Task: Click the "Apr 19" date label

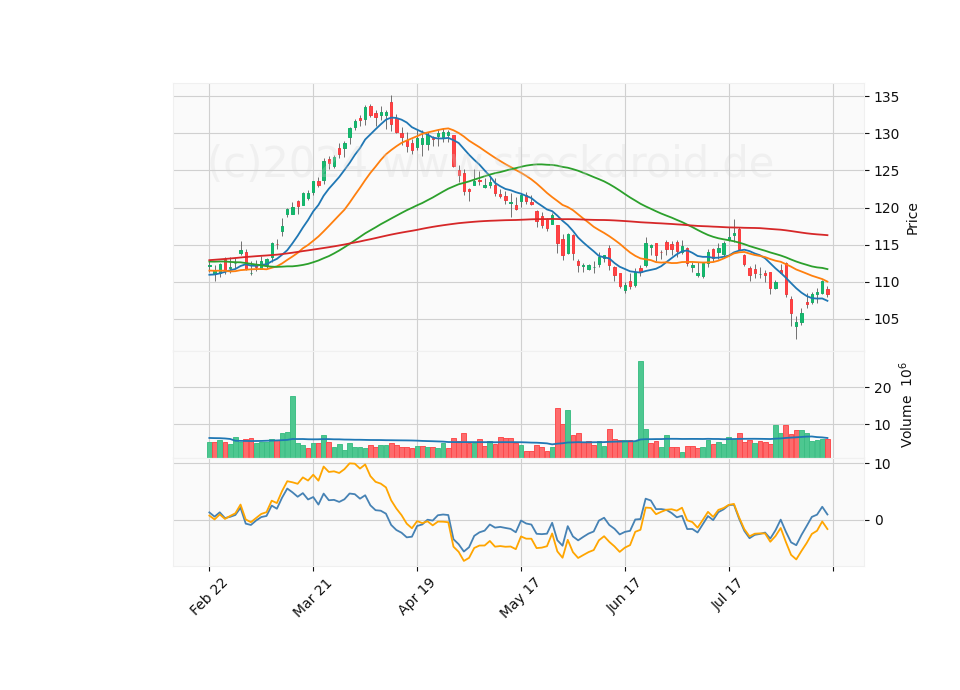Action: click(x=416, y=596)
